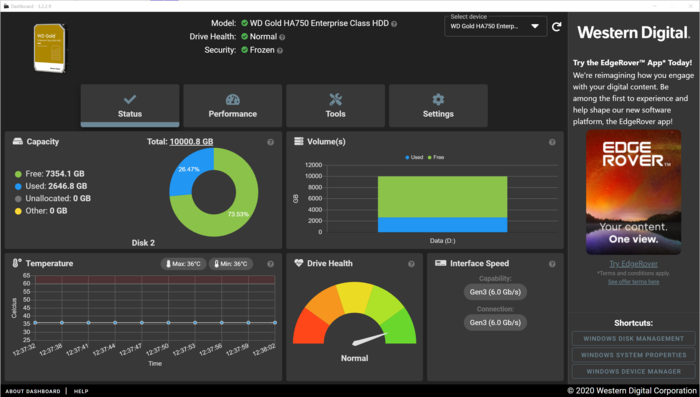Click the blue Used slice of capacity donut
The image size is (700, 397).
coord(188,171)
